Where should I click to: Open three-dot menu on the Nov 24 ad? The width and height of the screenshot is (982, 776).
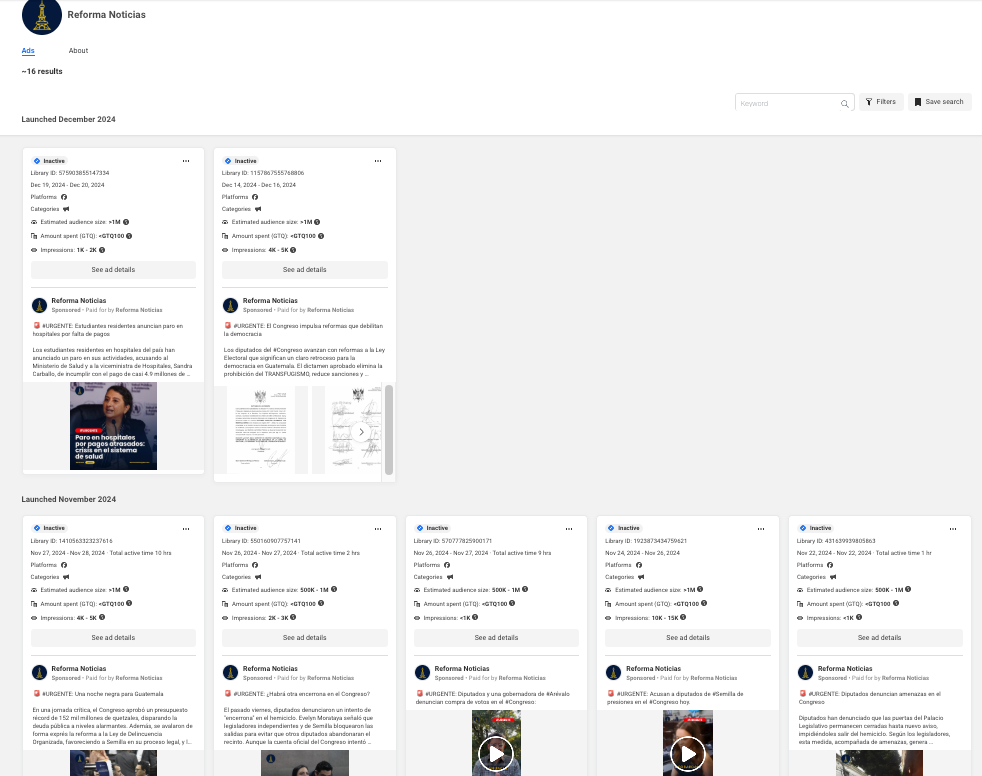coord(761,529)
